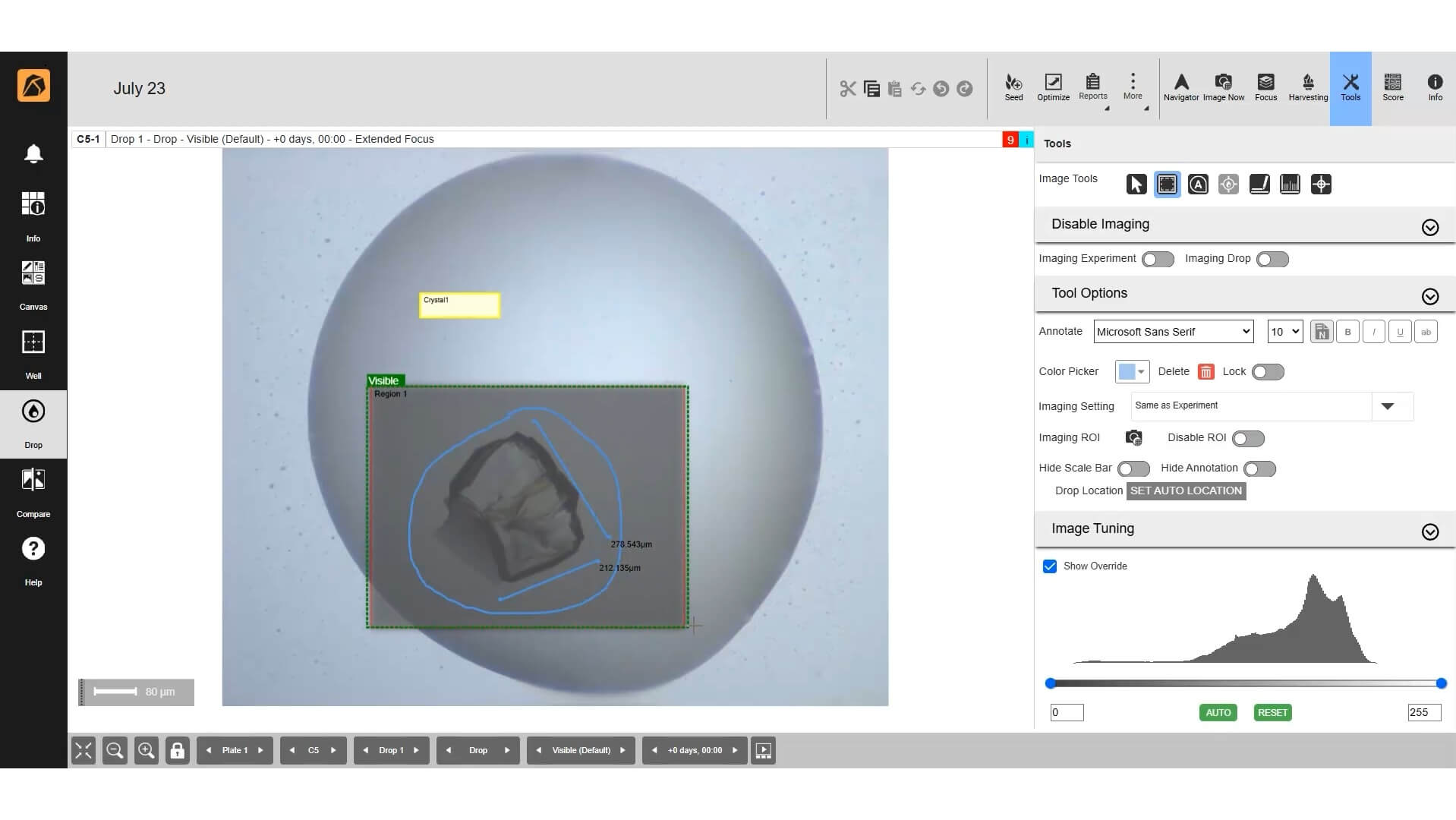Switch to the Compare view
Viewport: 1456px width, 820px height.
click(x=33, y=493)
